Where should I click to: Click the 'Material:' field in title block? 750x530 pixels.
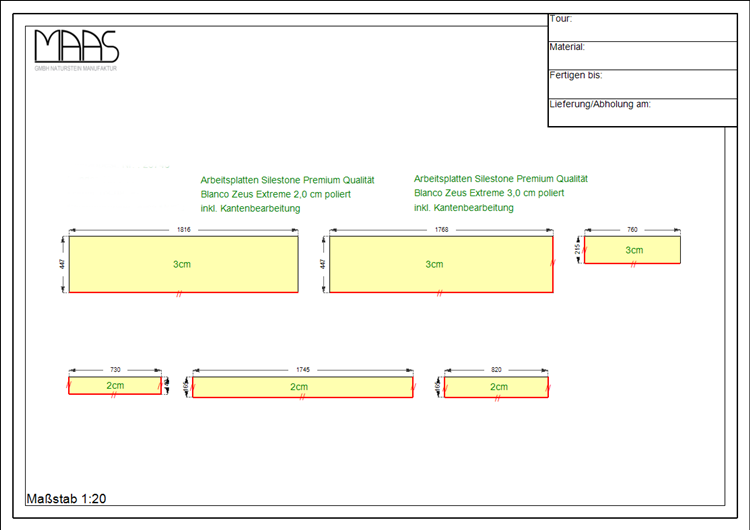point(642,55)
